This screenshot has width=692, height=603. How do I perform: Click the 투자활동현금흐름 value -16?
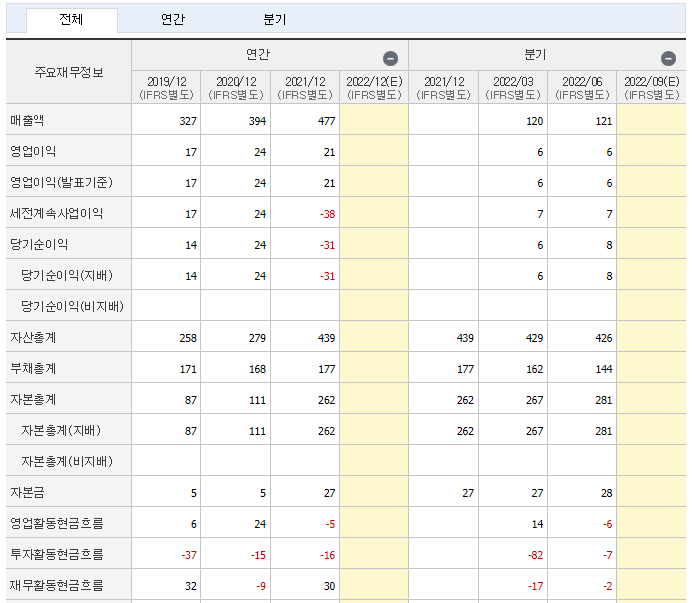pyautogui.click(x=327, y=555)
